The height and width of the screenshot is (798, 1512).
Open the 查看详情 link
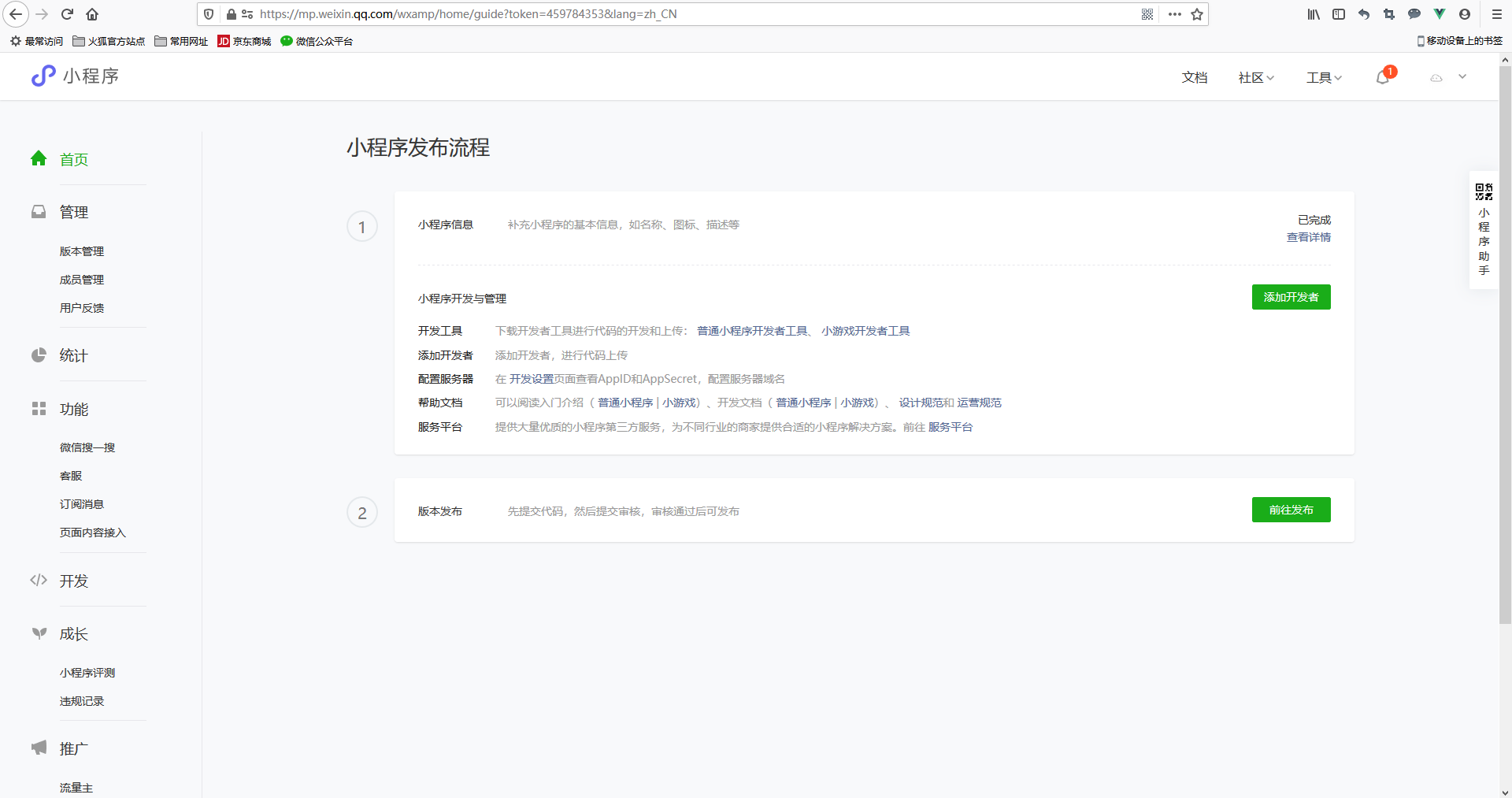click(1308, 237)
